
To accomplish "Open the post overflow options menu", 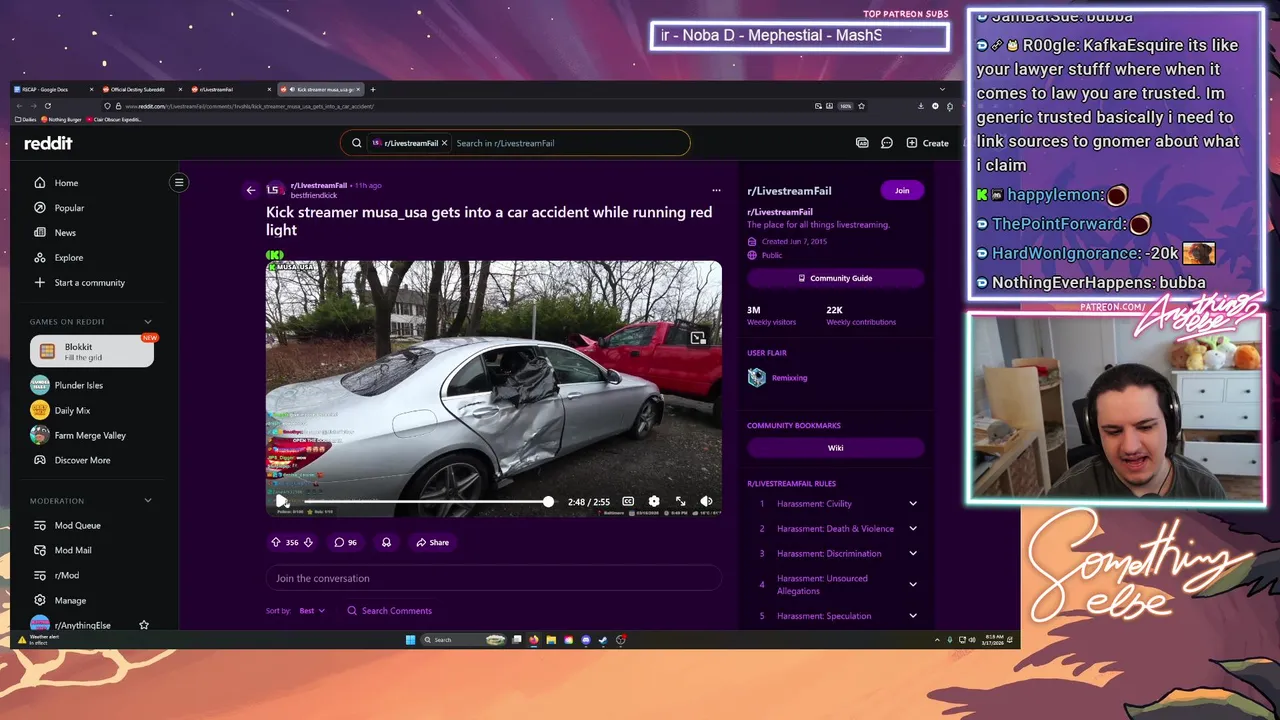I will pyautogui.click(x=716, y=190).
